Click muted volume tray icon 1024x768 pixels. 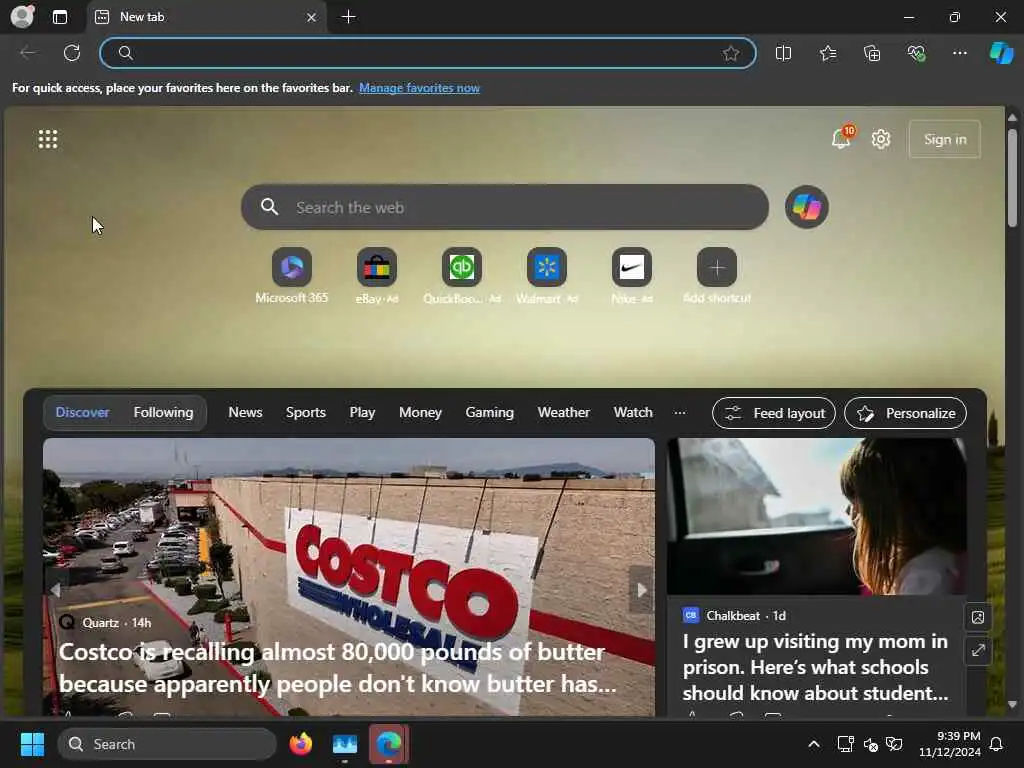point(871,744)
